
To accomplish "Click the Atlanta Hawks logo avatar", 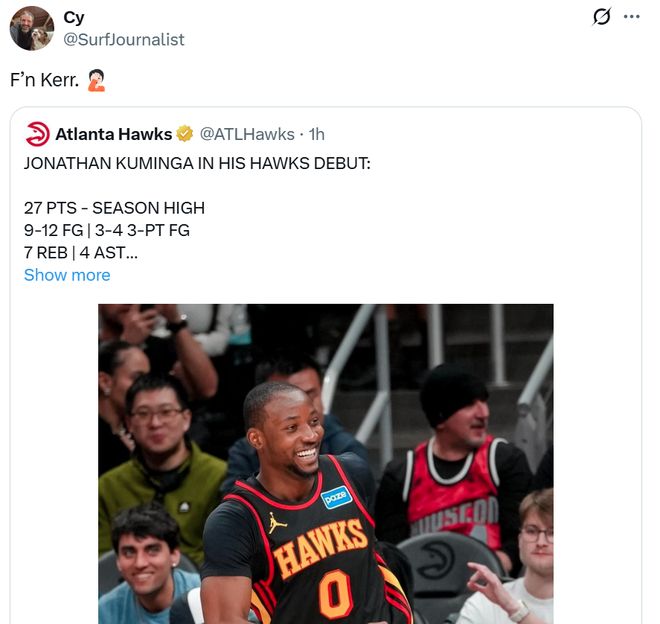I will 37,134.
